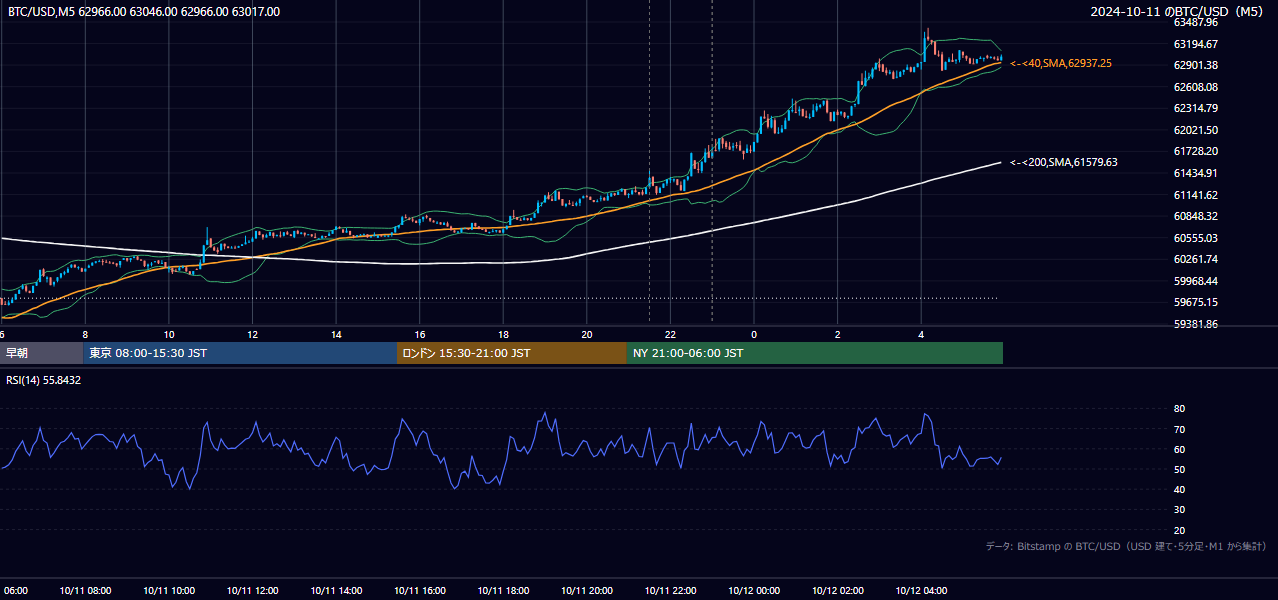Click the BTC/USD,M5 OHLC header text
Viewport: 1278px width, 600px height.
coord(144,12)
